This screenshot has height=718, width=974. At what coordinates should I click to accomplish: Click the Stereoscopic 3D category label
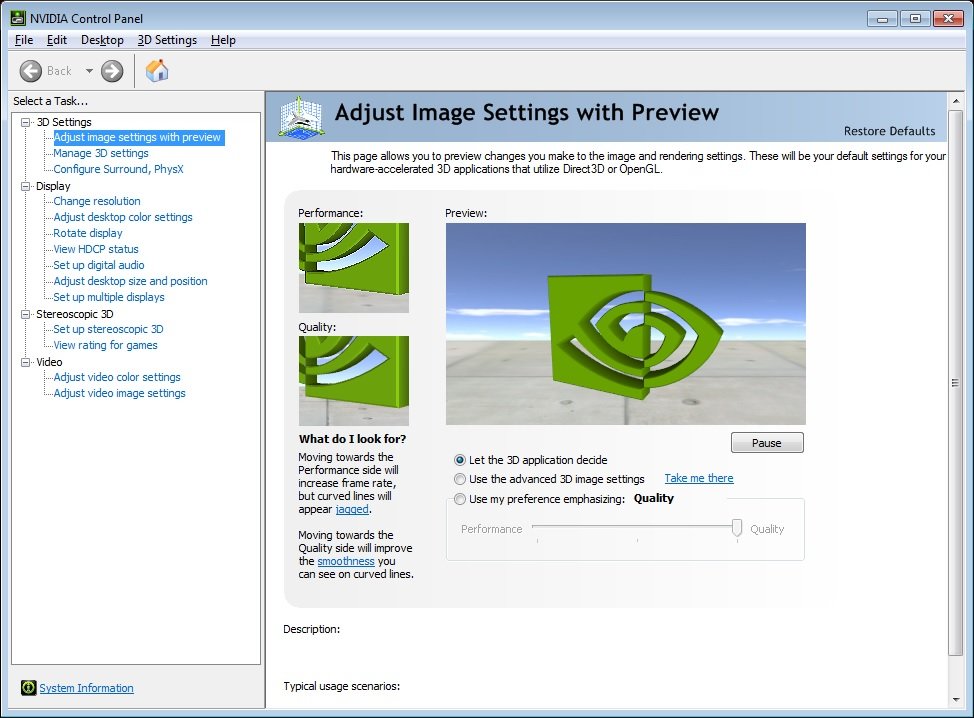click(75, 314)
